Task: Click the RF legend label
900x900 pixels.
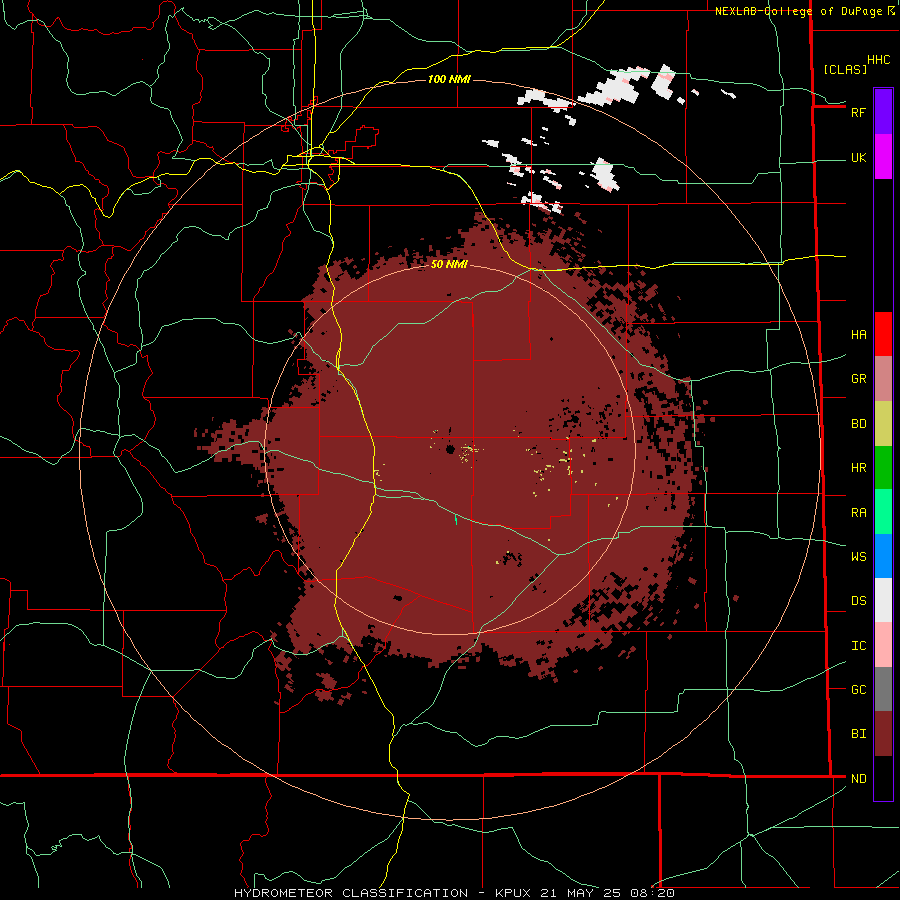Action: coord(858,112)
